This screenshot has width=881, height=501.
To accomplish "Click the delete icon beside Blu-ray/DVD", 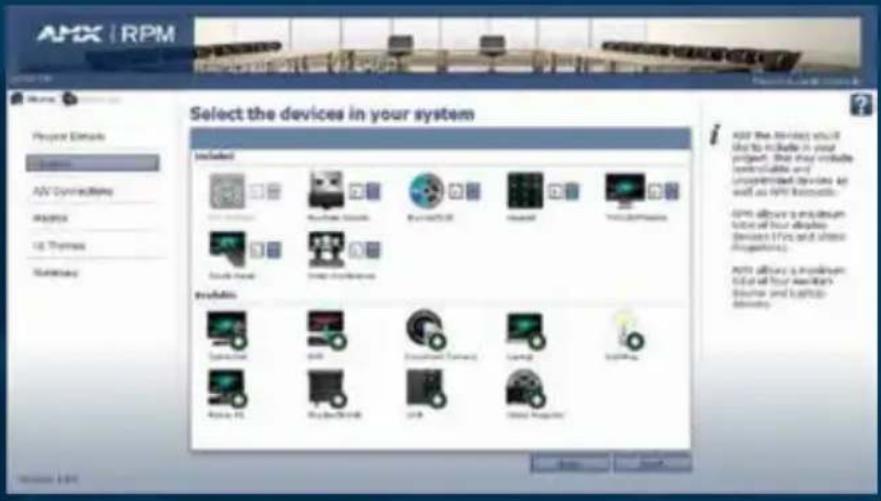I will click(473, 192).
